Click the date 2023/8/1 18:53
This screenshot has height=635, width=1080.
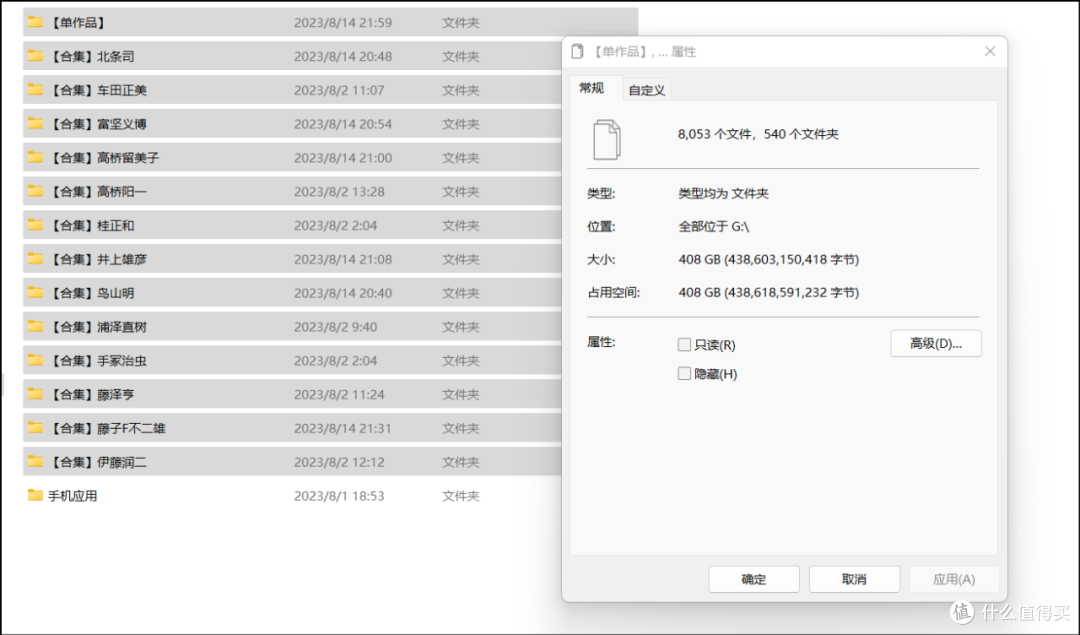click(x=339, y=496)
